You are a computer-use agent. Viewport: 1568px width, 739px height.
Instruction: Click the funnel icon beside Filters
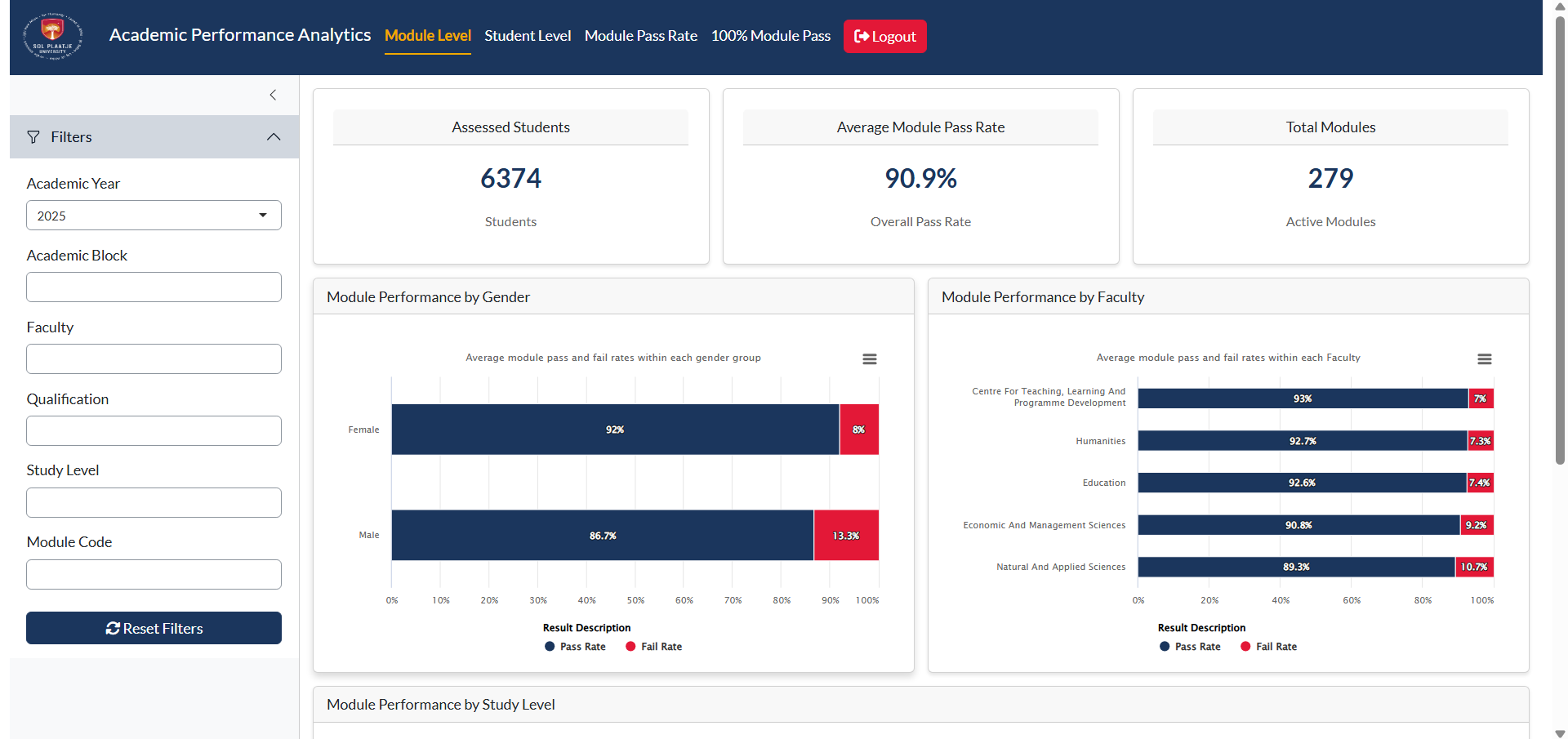click(33, 136)
